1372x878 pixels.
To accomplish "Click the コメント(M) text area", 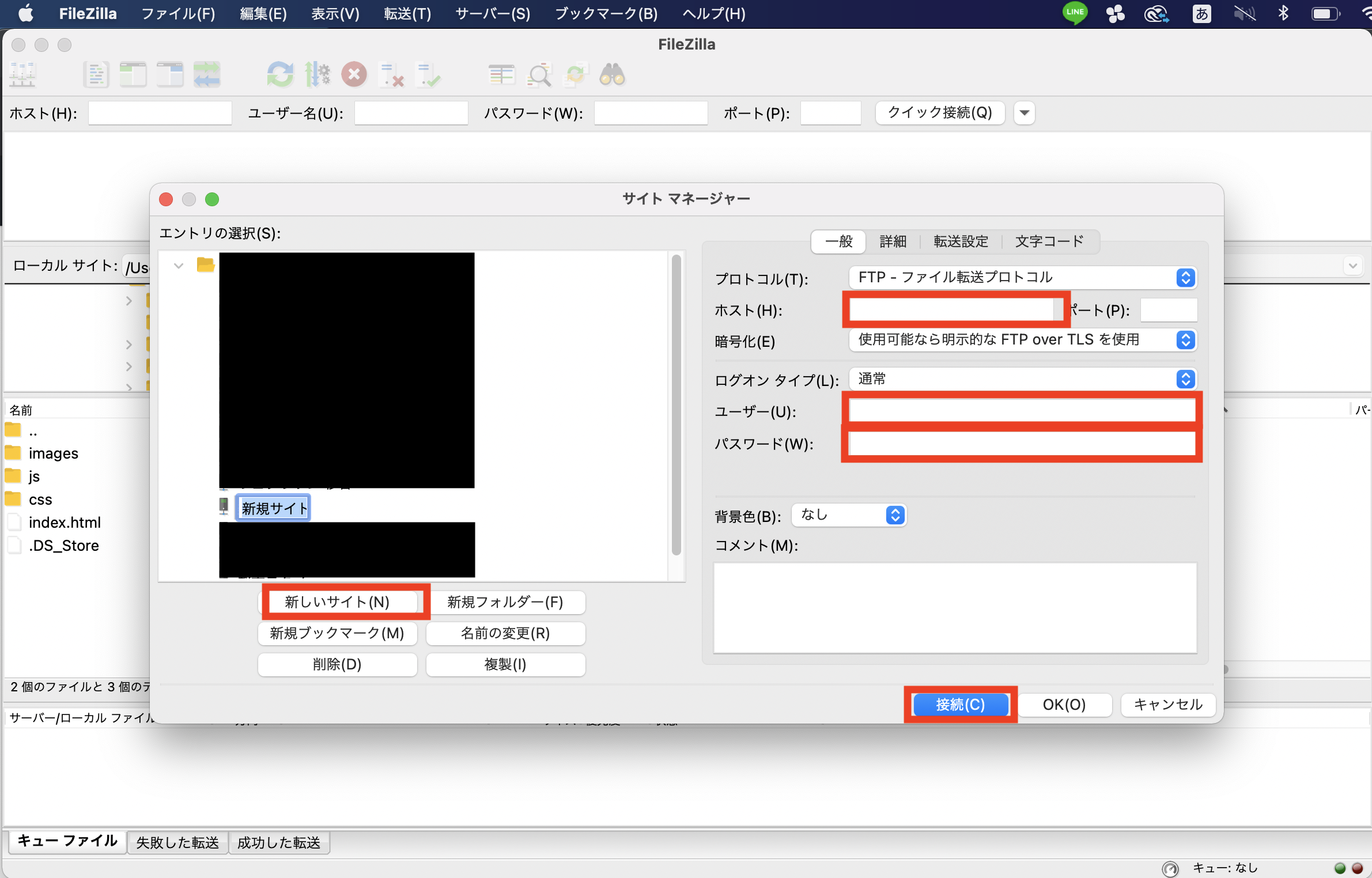I will coord(955,608).
